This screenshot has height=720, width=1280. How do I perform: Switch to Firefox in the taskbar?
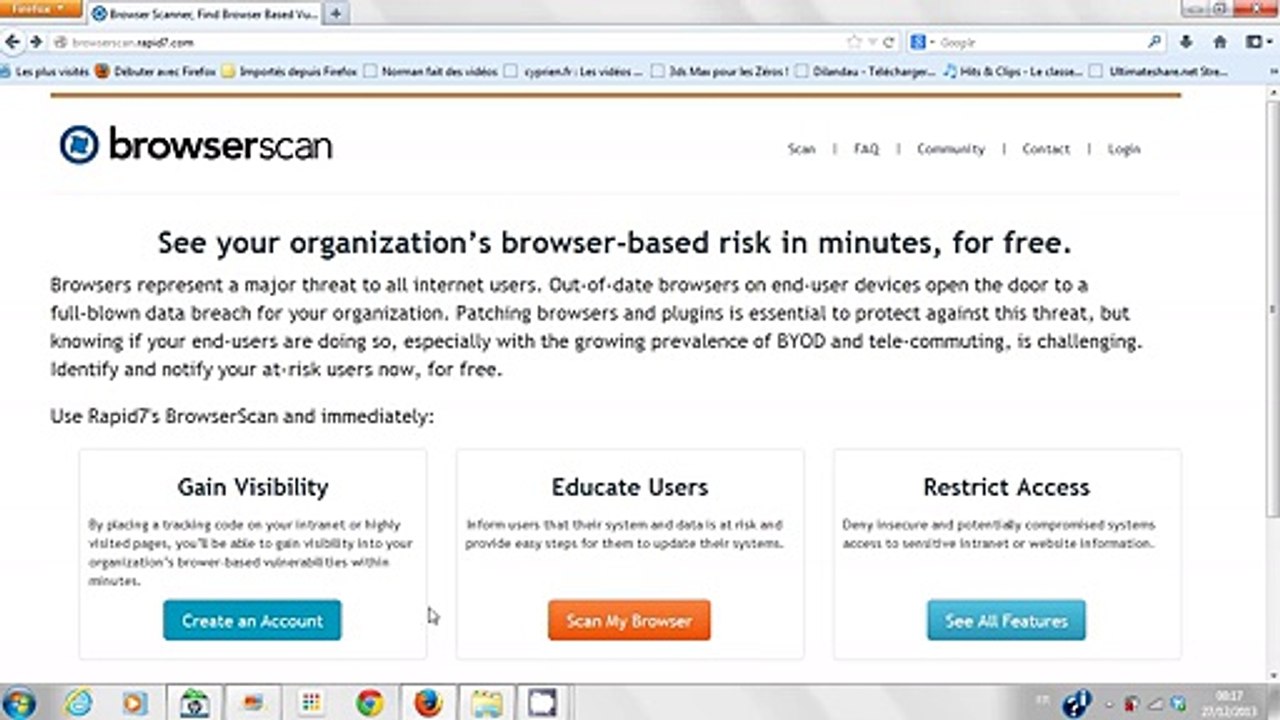point(428,703)
